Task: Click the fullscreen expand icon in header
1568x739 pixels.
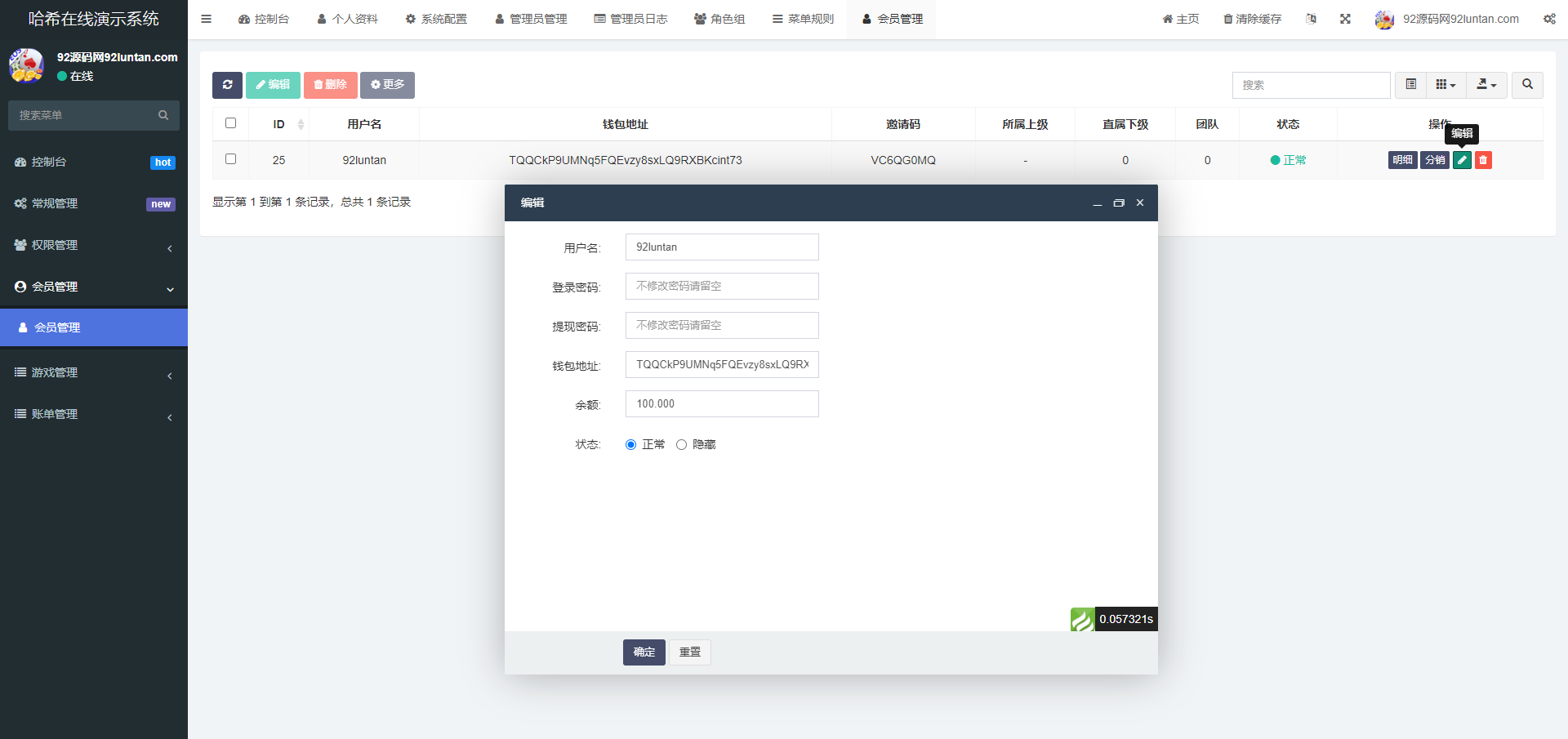Action: pos(1345,19)
